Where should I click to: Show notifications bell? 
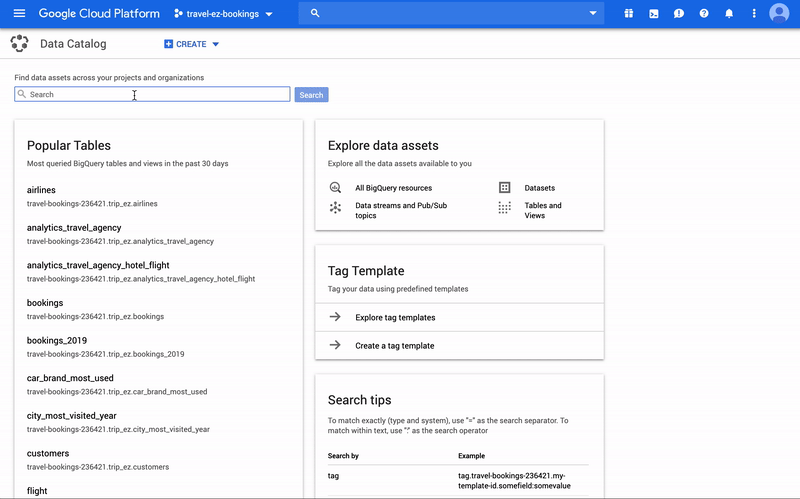pos(729,14)
